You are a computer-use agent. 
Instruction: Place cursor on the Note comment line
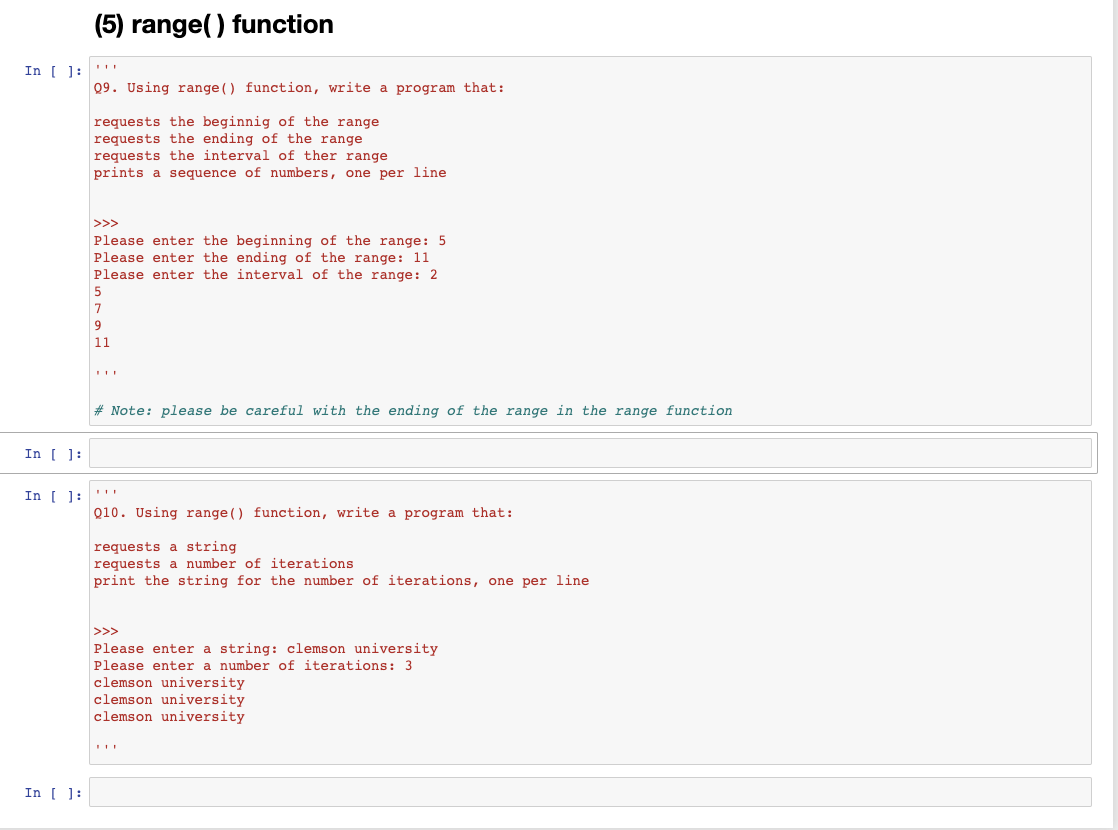(413, 410)
